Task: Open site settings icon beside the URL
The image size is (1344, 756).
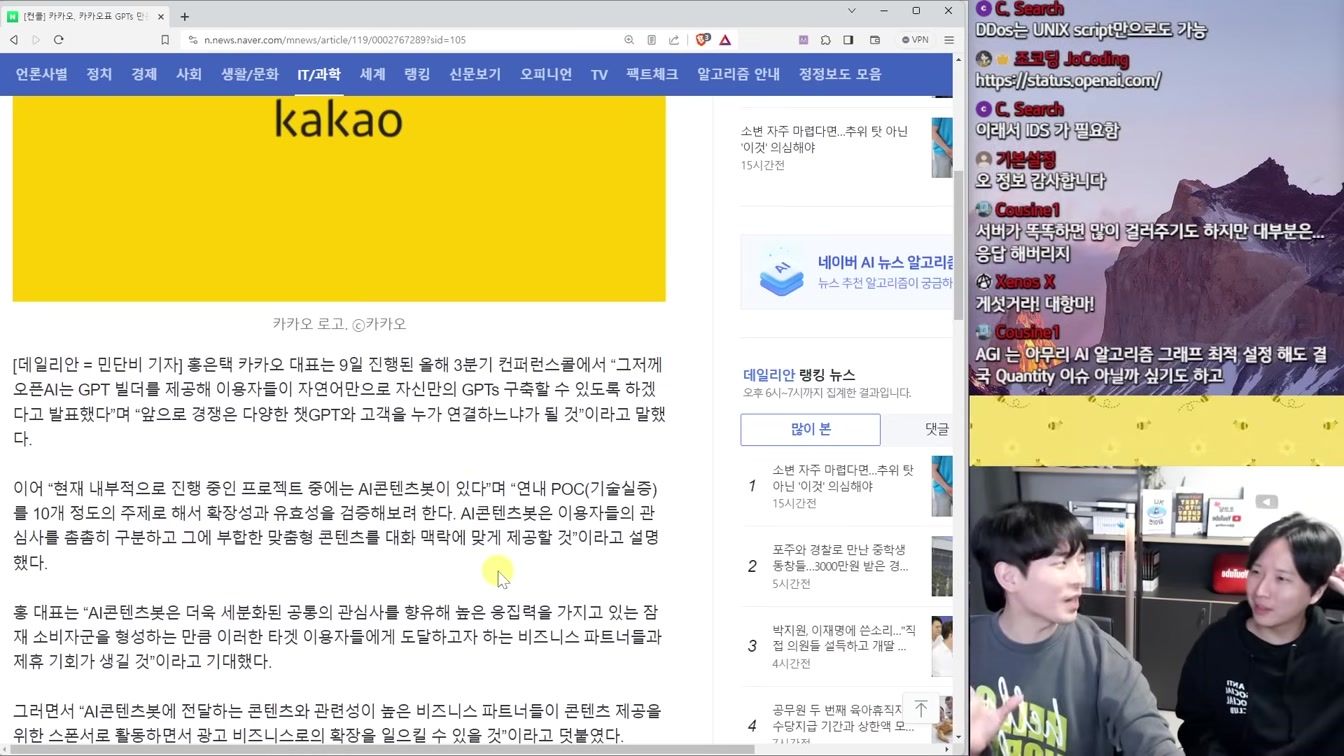Action: pyautogui.click(x=192, y=40)
